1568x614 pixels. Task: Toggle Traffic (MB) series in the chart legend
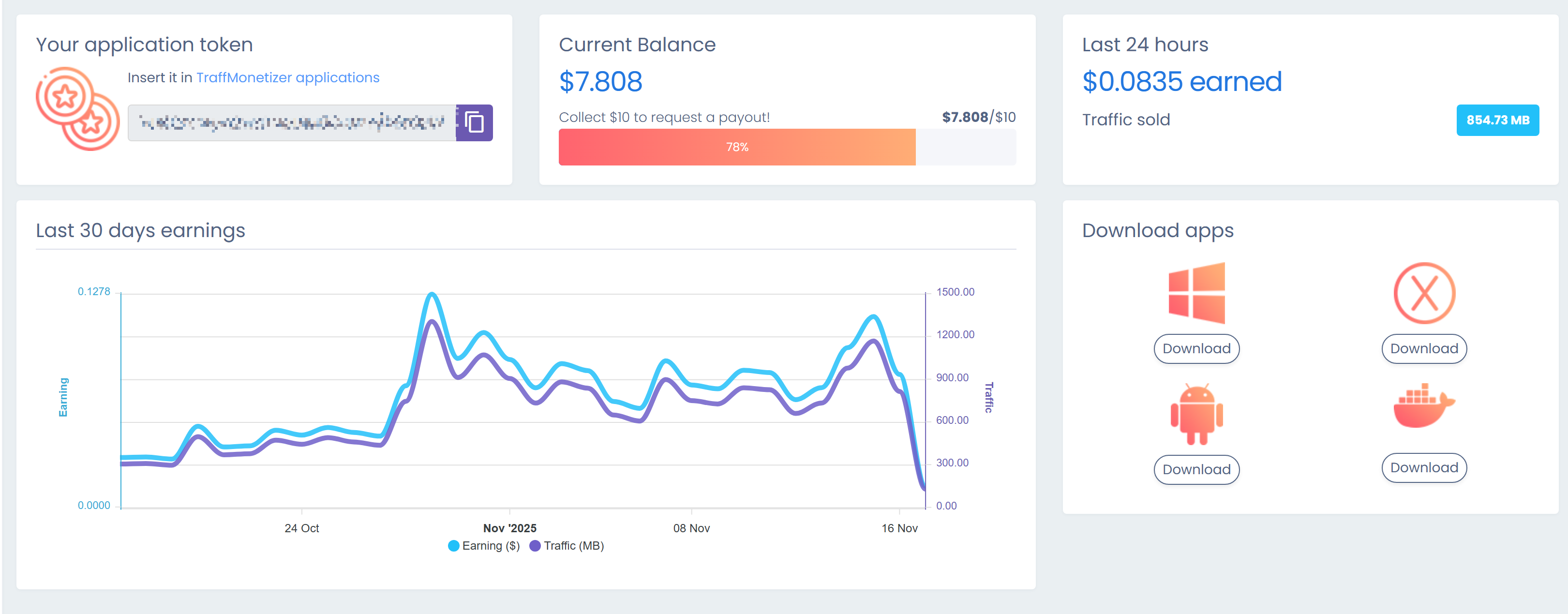click(x=567, y=546)
